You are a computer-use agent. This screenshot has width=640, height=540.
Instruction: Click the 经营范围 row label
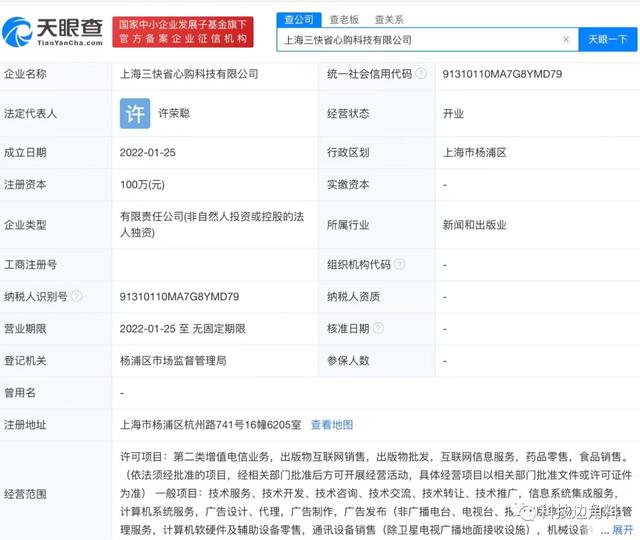[25, 494]
